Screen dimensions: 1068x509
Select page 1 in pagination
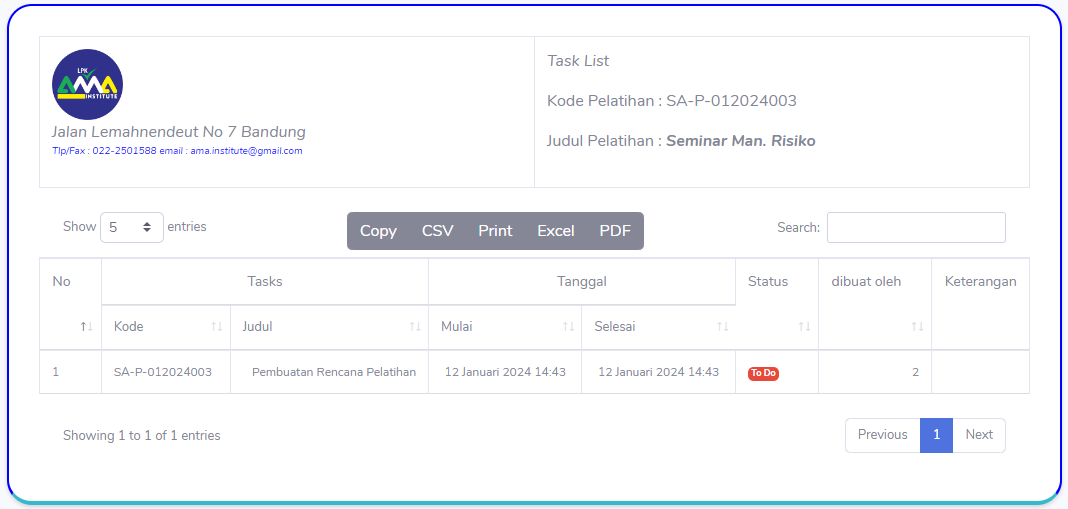(x=936, y=435)
